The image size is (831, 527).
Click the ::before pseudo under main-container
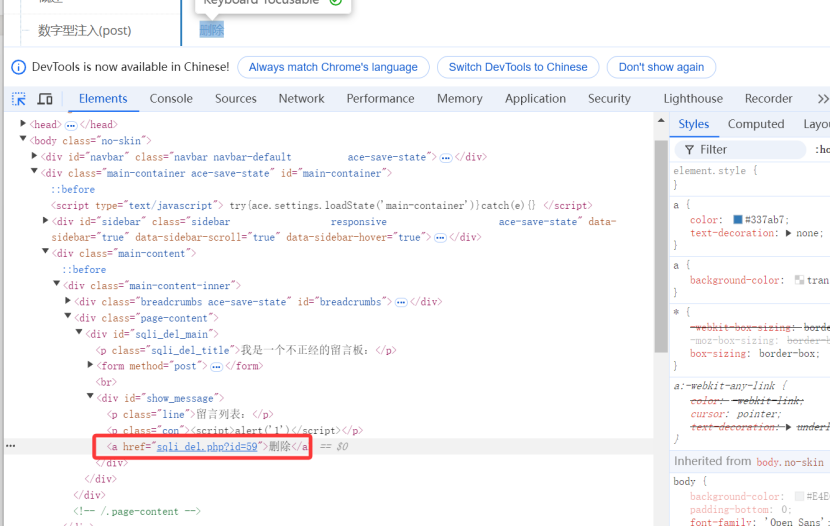tap(73, 190)
